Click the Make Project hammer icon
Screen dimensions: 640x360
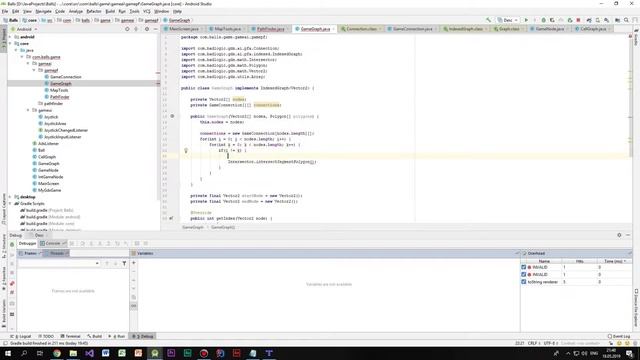click(x=489, y=20)
